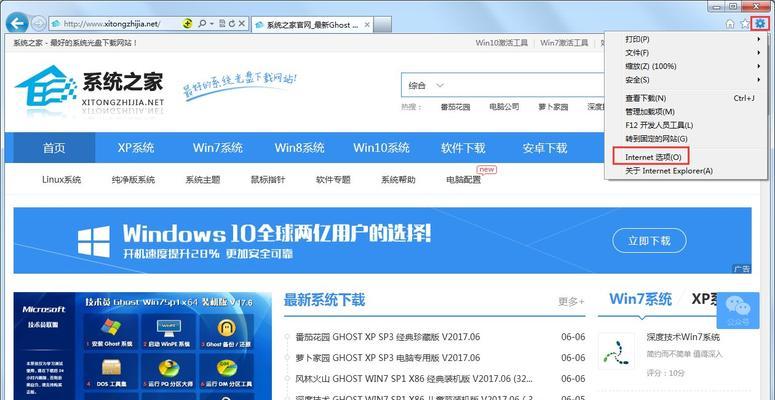Screen dimensions: 775x400
Task: Click the site search text box
Action: (x=528, y=85)
